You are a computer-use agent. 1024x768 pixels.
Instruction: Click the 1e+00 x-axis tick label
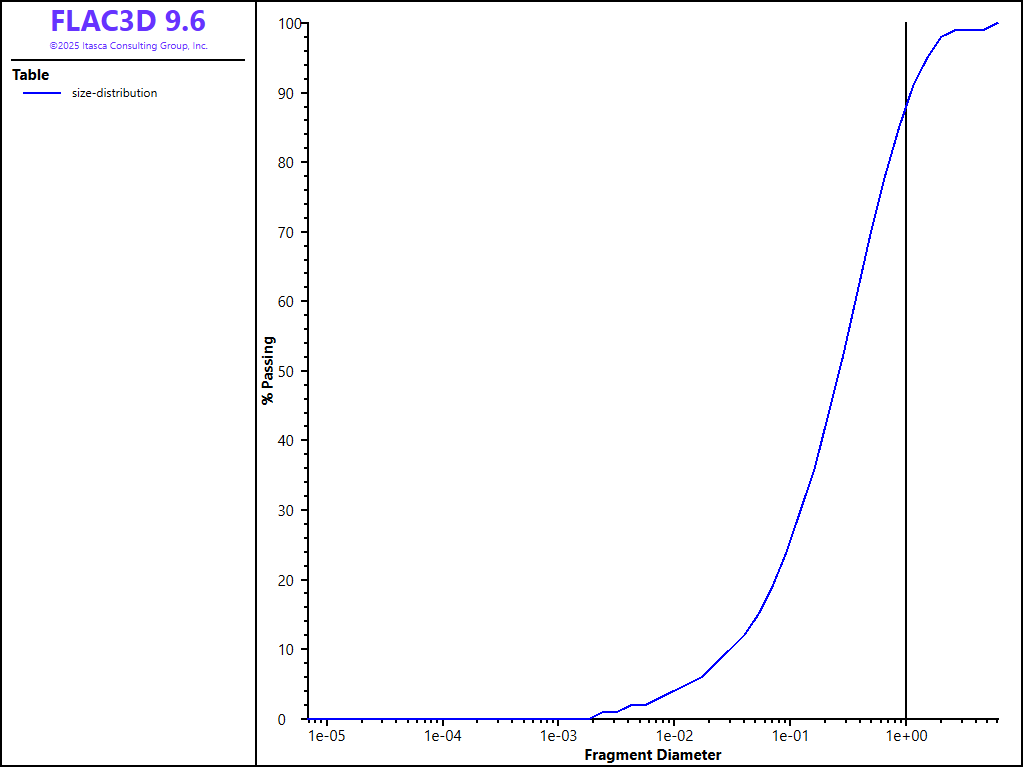coord(905,736)
